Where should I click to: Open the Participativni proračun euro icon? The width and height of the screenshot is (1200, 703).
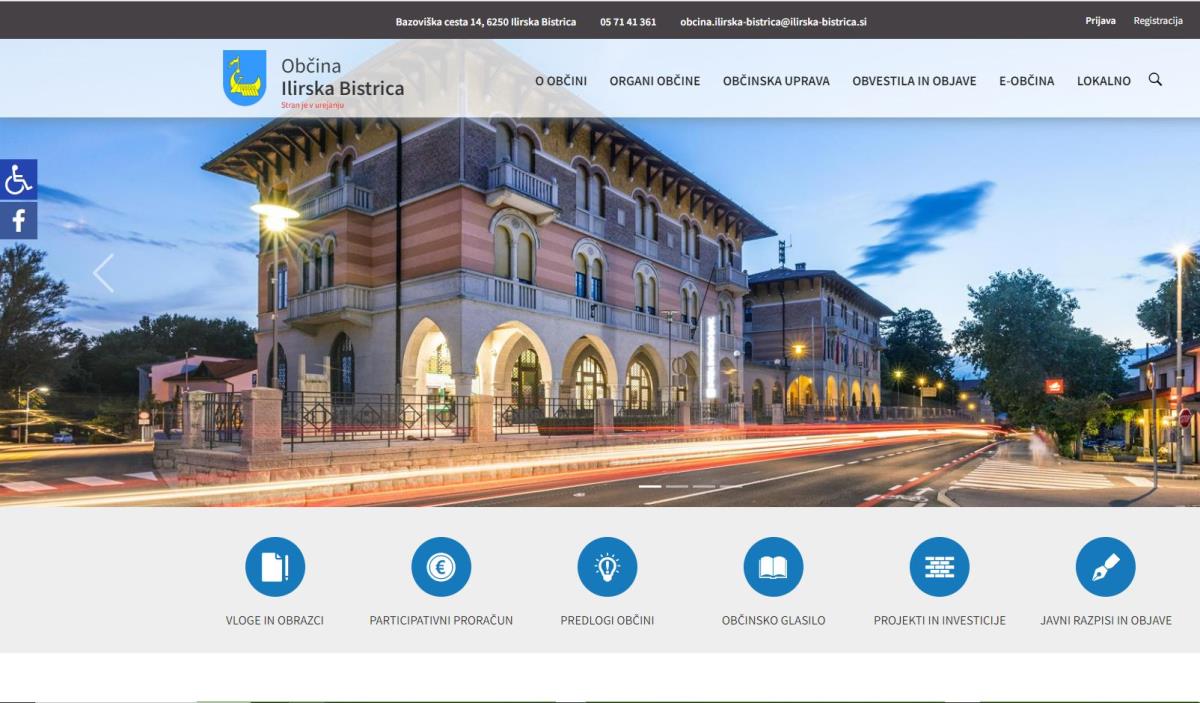[x=441, y=567]
